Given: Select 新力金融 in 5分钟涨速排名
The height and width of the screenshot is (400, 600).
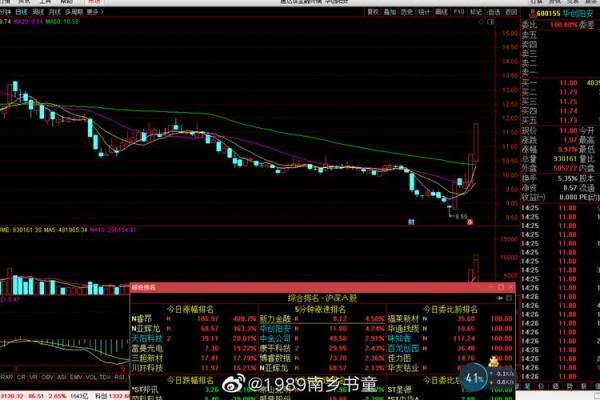Looking at the screenshot, I should click(x=276, y=318).
